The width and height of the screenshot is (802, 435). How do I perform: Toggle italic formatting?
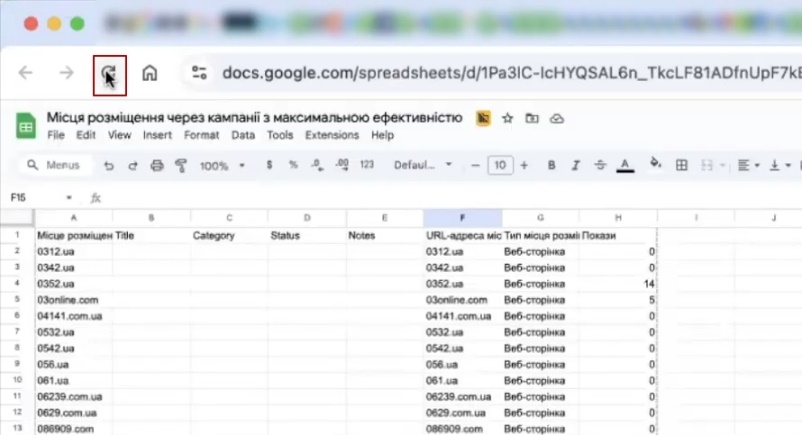[576, 165]
